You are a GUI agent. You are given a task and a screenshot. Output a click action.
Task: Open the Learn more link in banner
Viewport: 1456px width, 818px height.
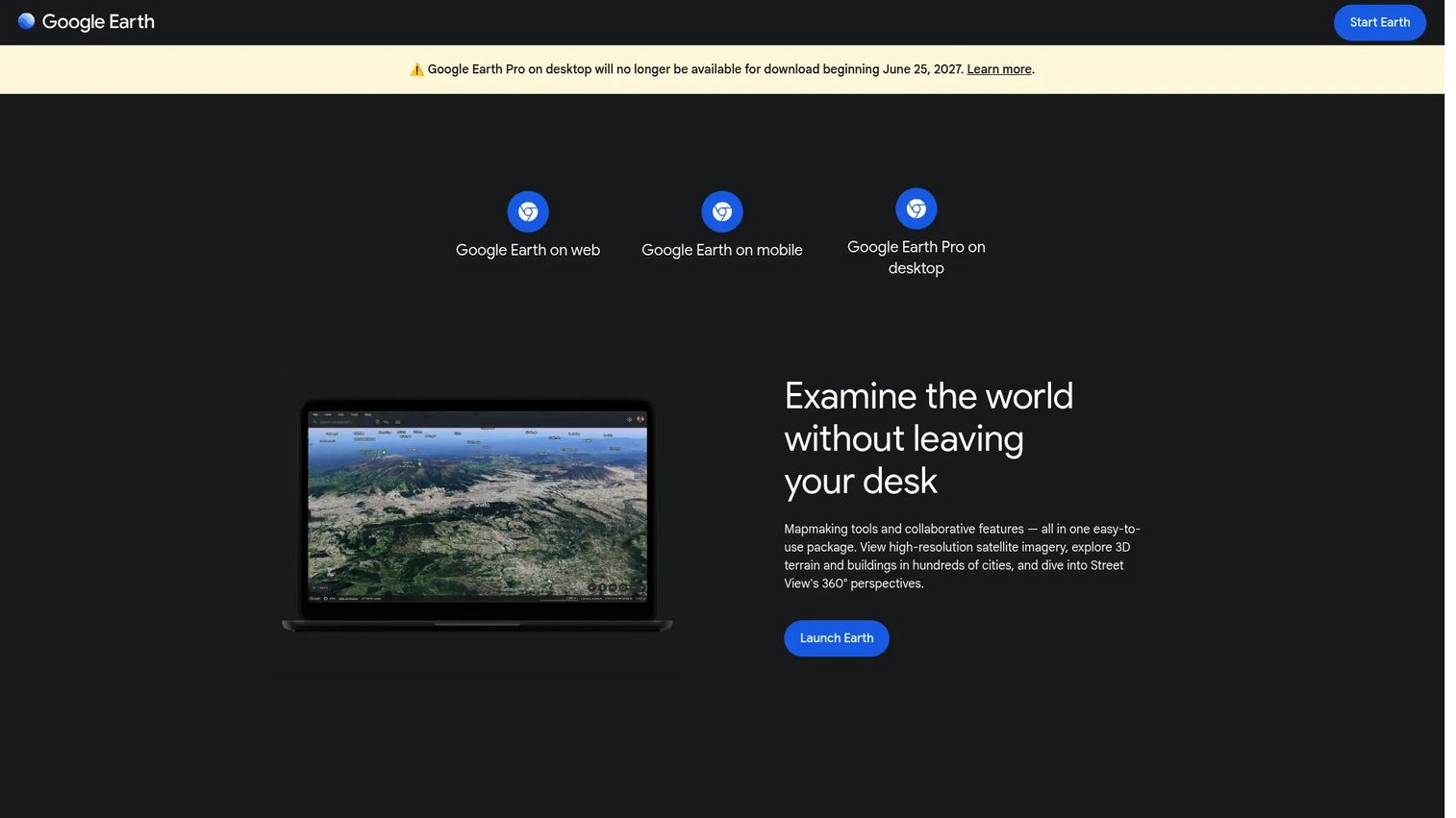pyautogui.click(x=999, y=69)
